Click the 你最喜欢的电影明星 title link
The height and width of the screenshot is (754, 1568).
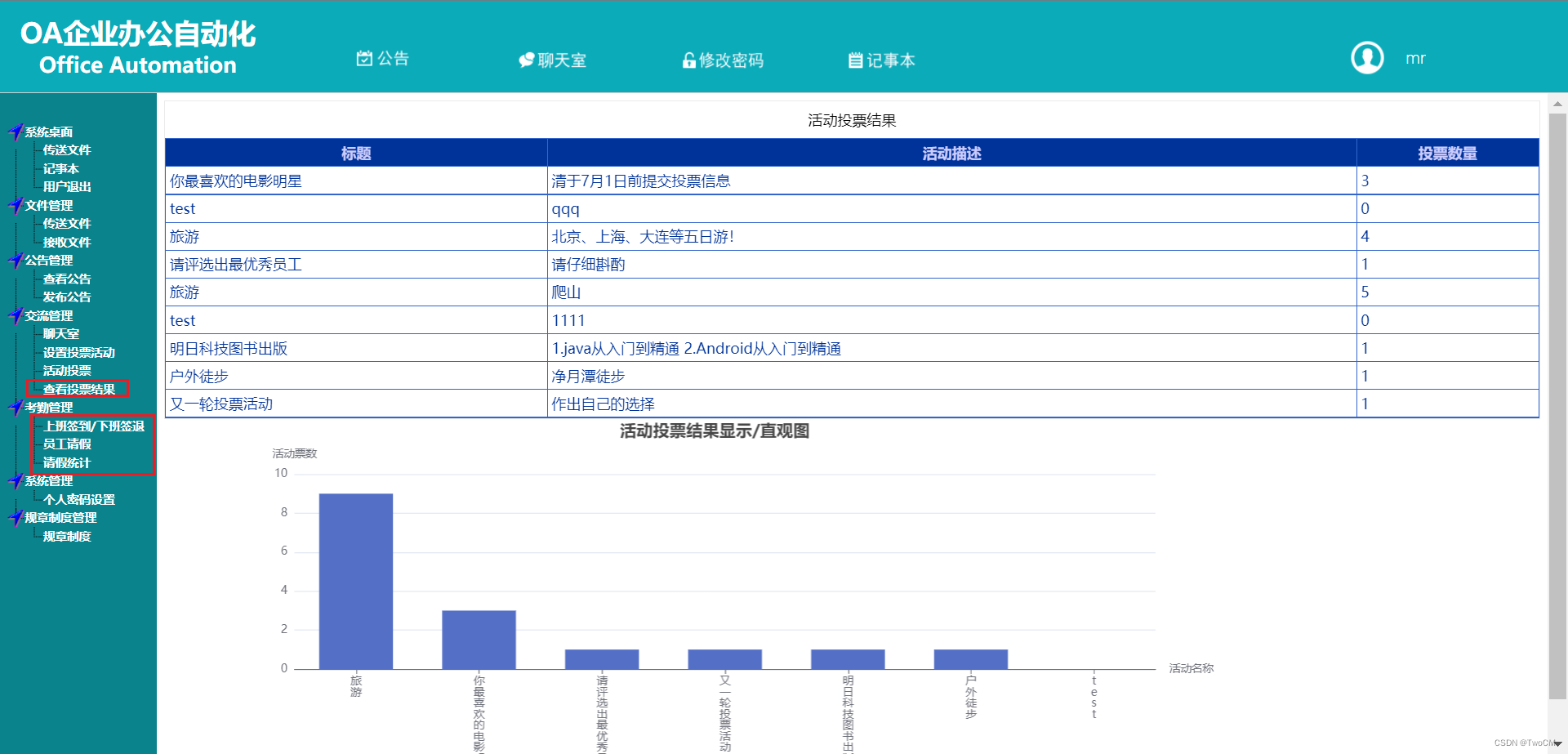[234, 181]
